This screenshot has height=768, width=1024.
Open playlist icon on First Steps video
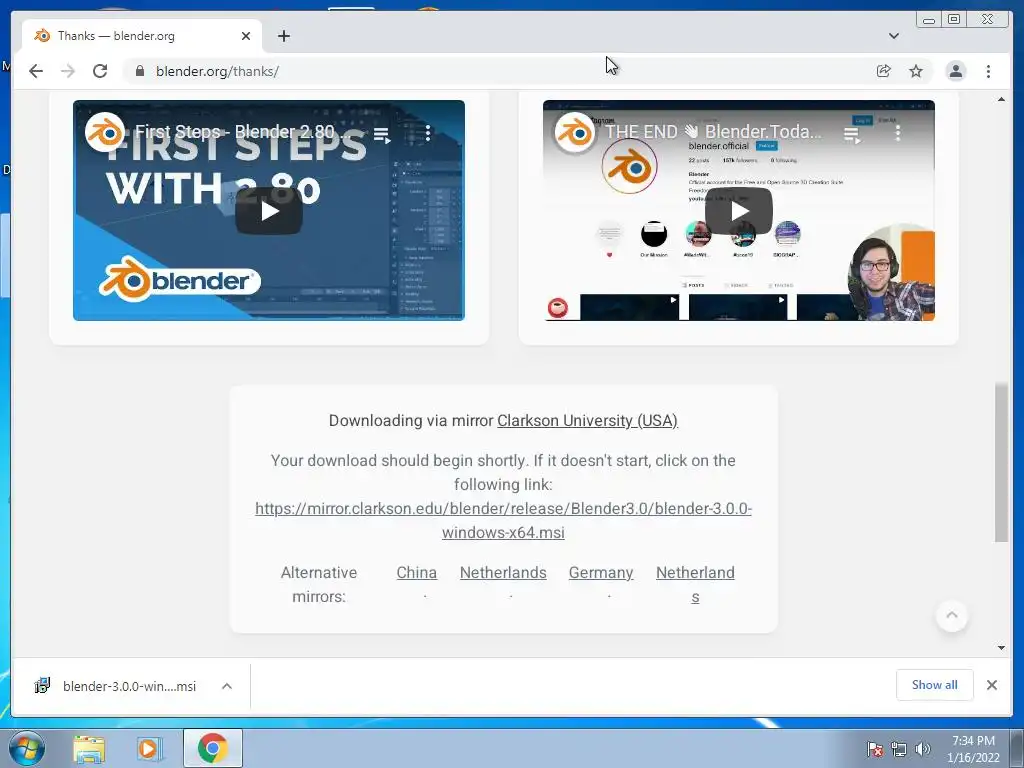click(382, 135)
